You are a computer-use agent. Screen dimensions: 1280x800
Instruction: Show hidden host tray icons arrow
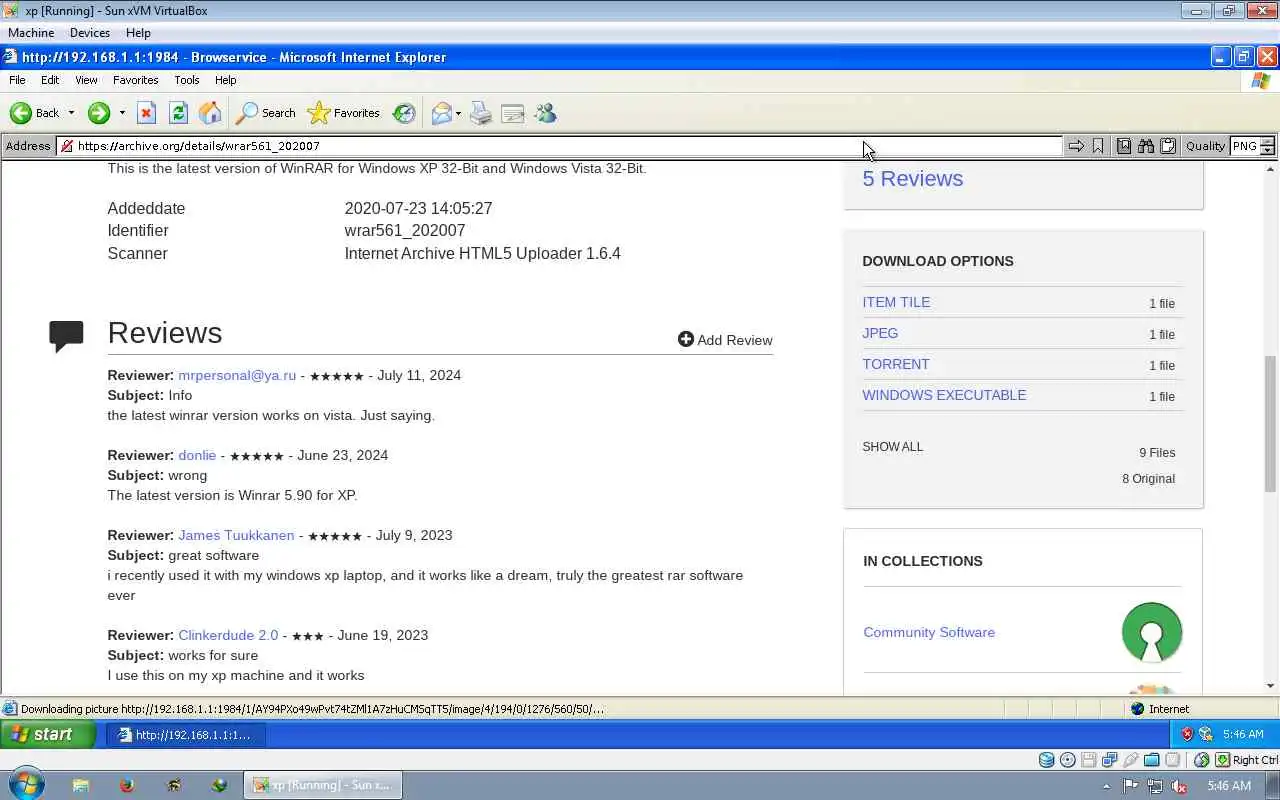(1106, 786)
